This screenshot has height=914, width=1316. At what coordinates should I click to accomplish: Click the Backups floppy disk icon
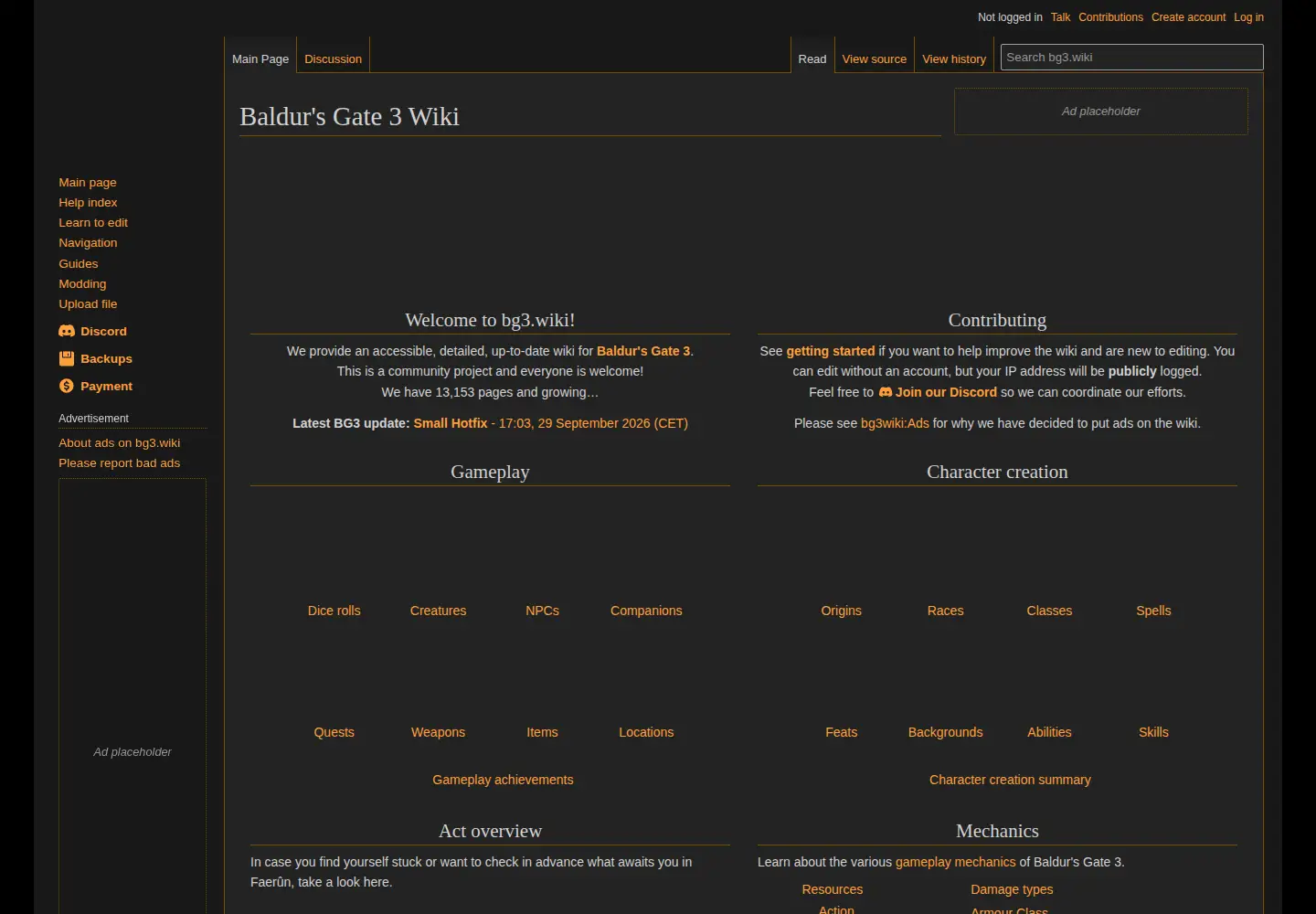point(67,358)
